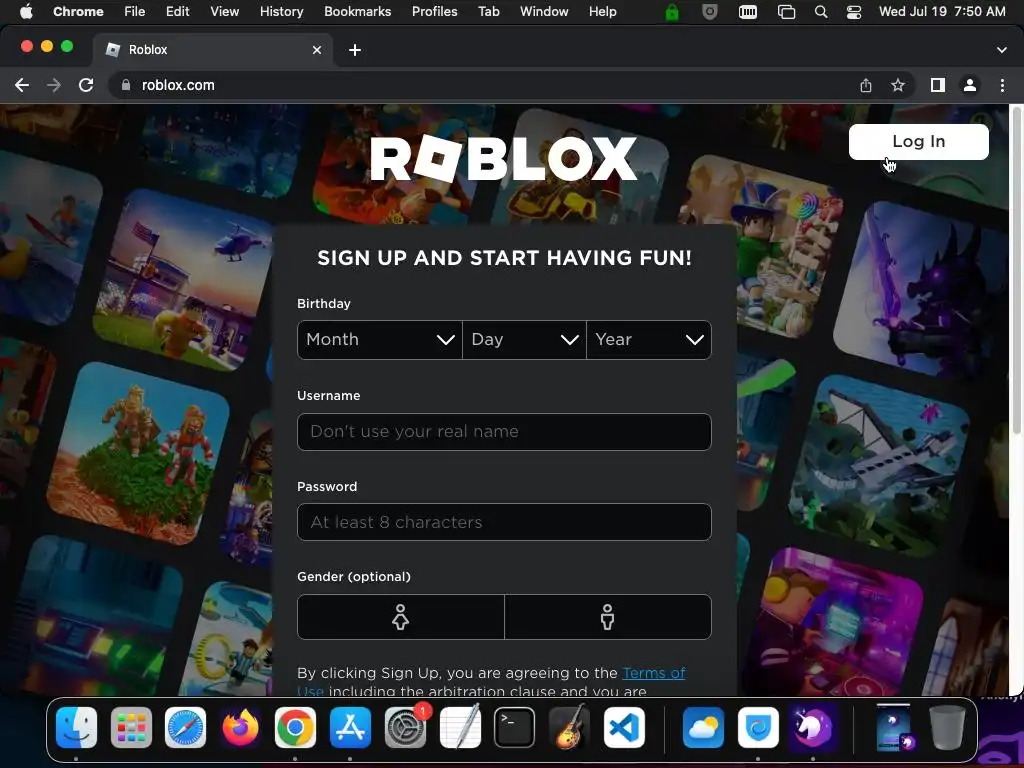
Task: Open the Chrome menu in menu bar
Action: coord(78,11)
